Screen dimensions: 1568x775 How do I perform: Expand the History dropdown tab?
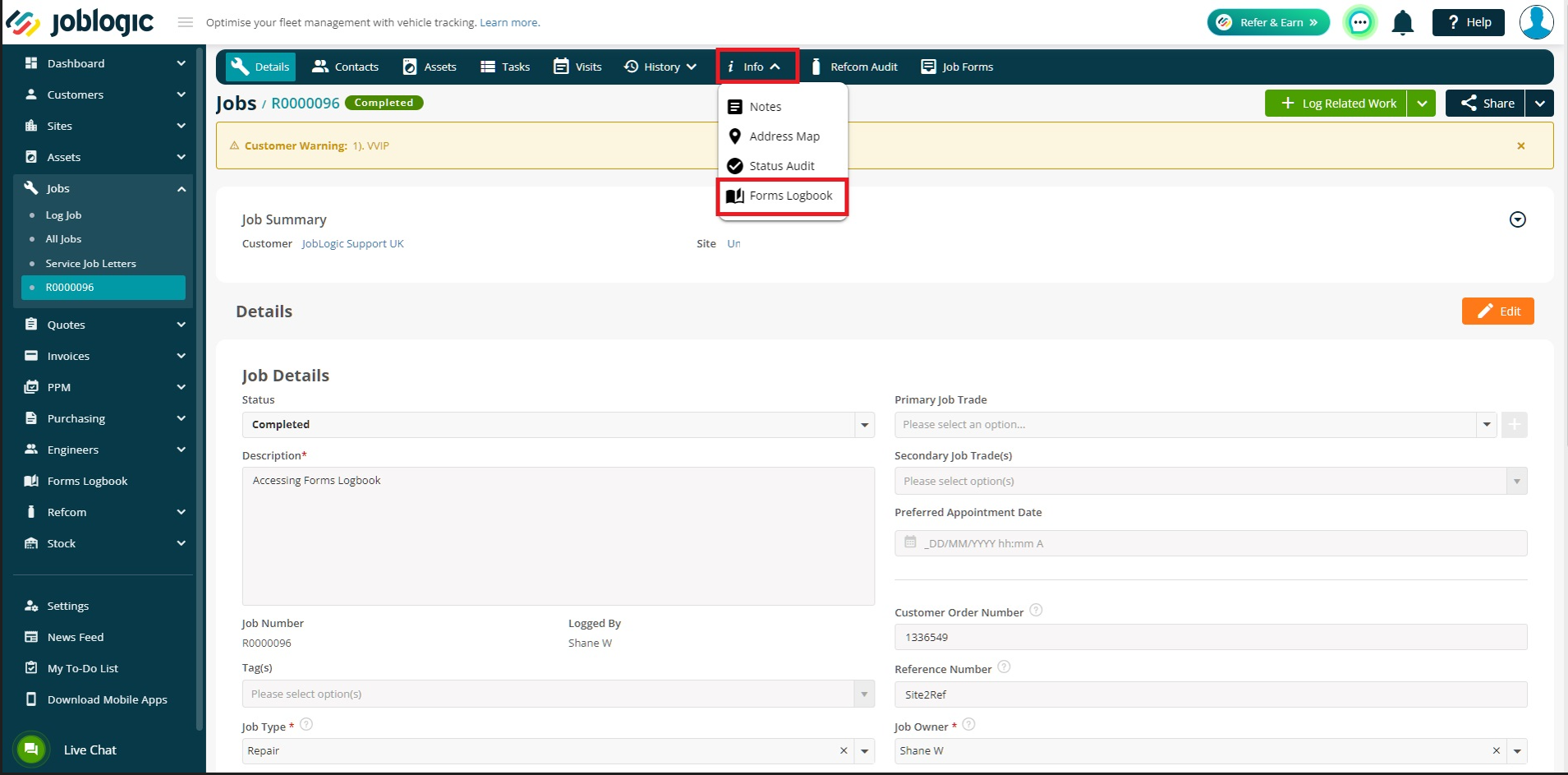click(x=660, y=67)
